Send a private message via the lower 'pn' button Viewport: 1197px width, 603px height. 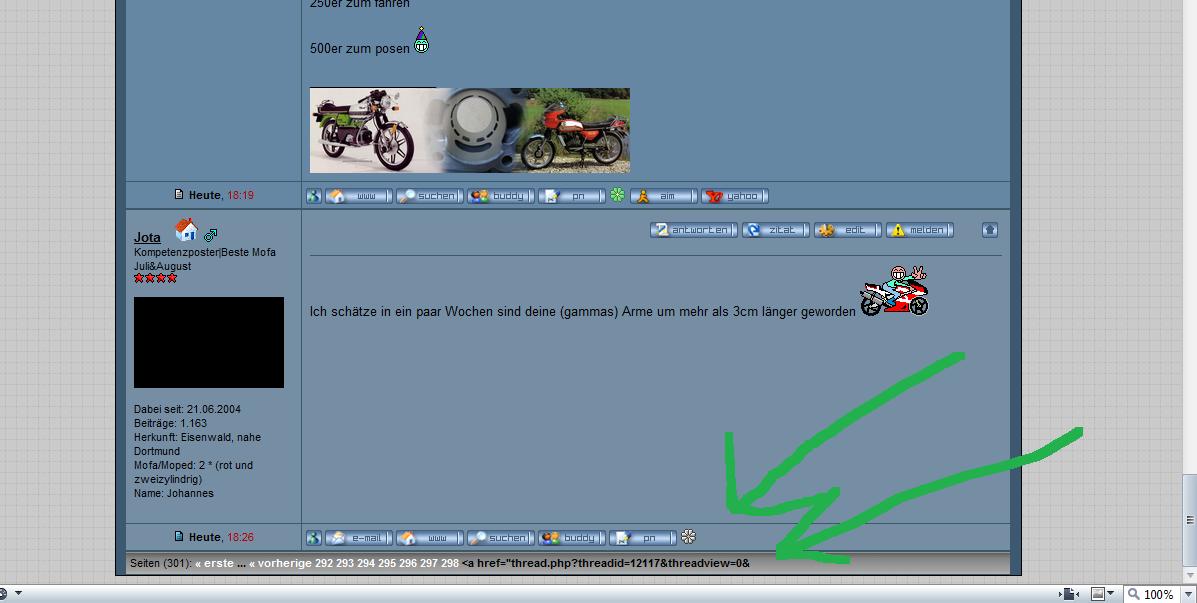pos(642,538)
